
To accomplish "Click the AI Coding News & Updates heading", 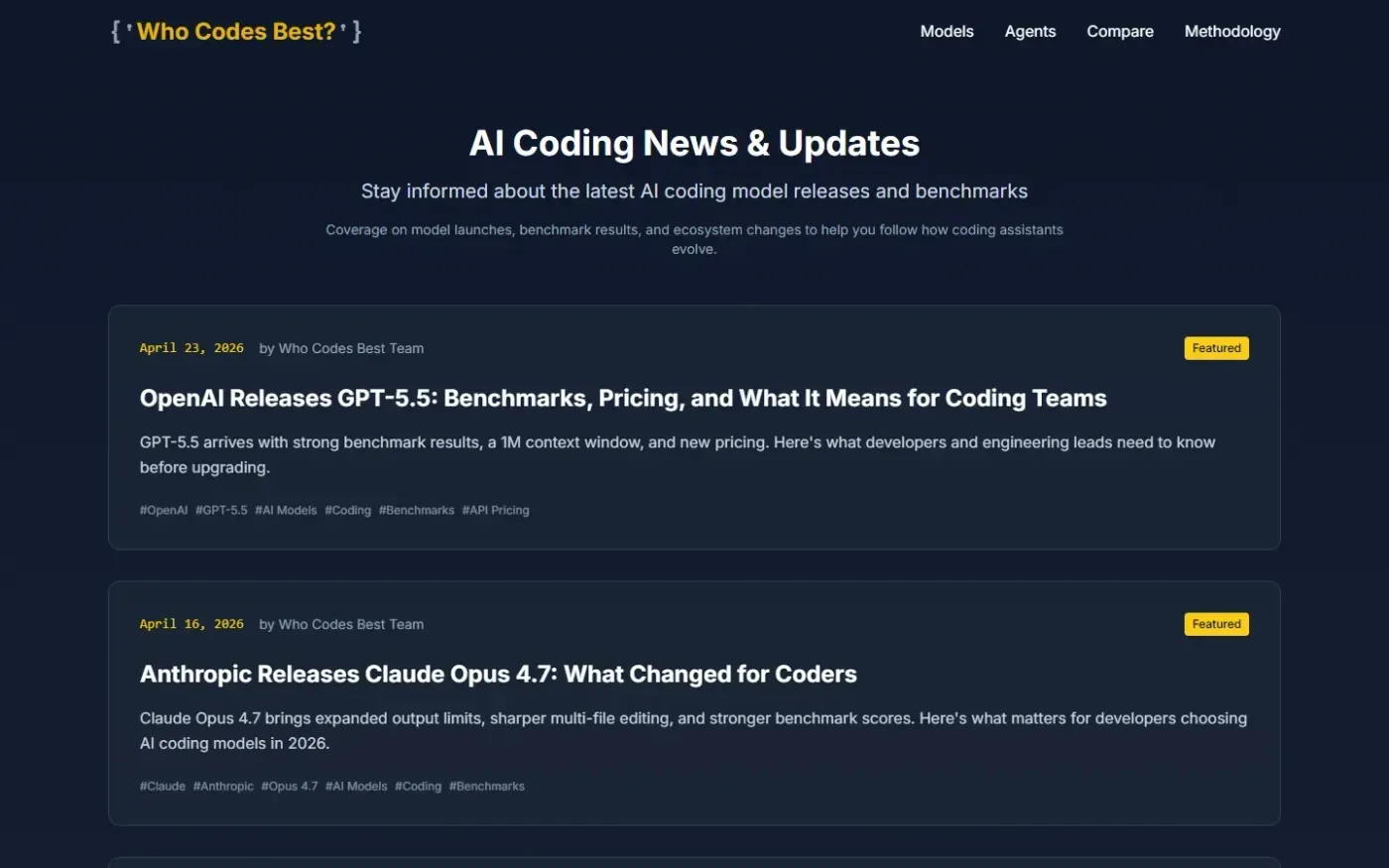I will point(694,144).
